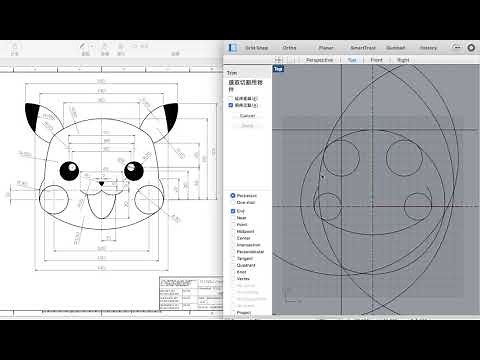Open the round right-sidebar icon in Rhino toolbar
The width and height of the screenshot is (480, 360).
pos(471,48)
